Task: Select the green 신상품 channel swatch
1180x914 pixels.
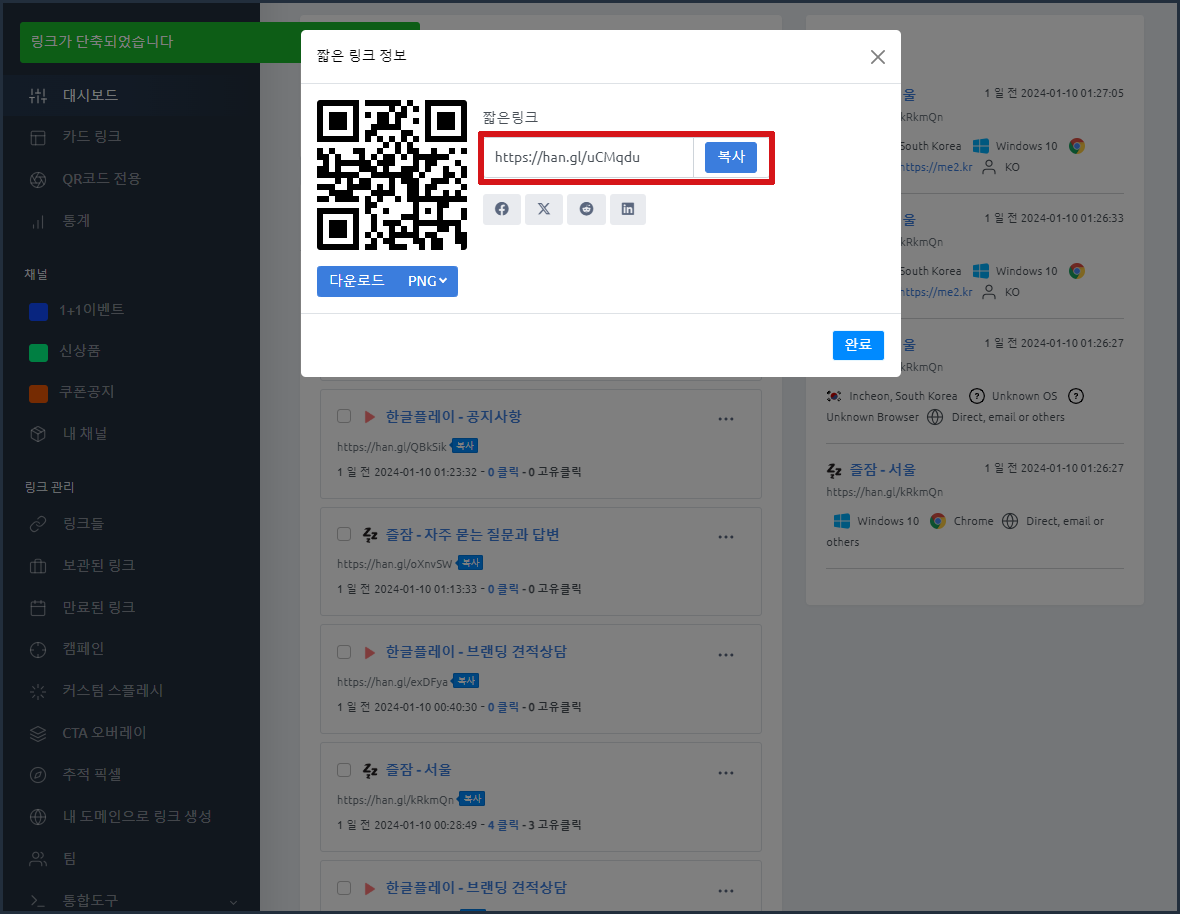Action: click(38, 352)
